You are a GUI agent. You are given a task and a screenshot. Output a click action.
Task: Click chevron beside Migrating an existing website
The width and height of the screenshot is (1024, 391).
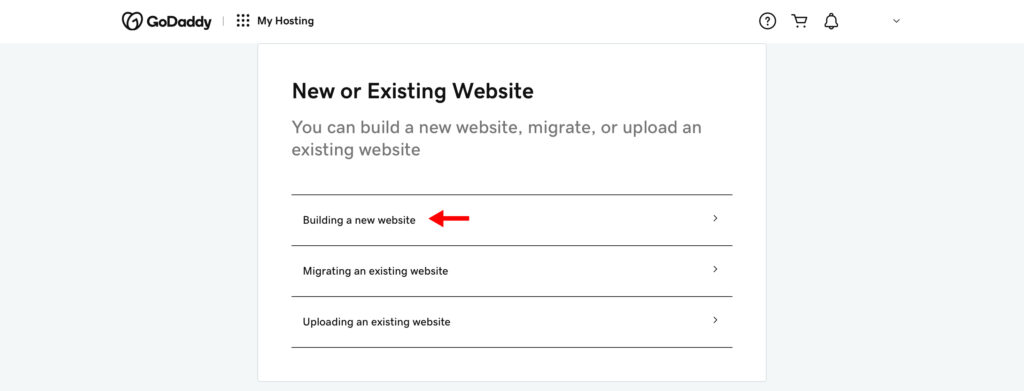click(715, 269)
